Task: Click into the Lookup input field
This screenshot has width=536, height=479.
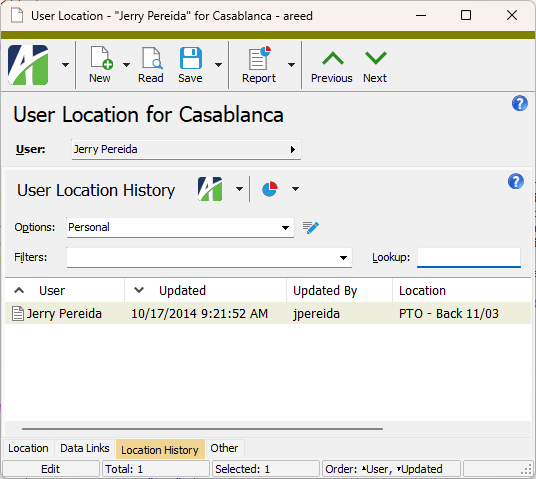Action: tap(469, 257)
